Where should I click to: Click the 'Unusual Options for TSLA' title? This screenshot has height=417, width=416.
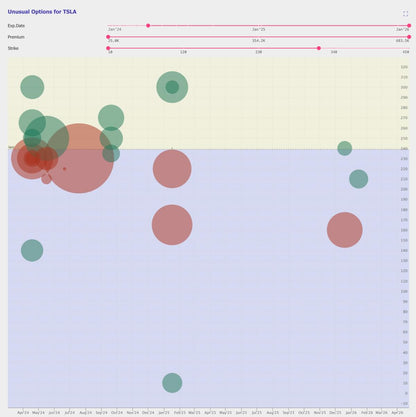pos(42,12)
